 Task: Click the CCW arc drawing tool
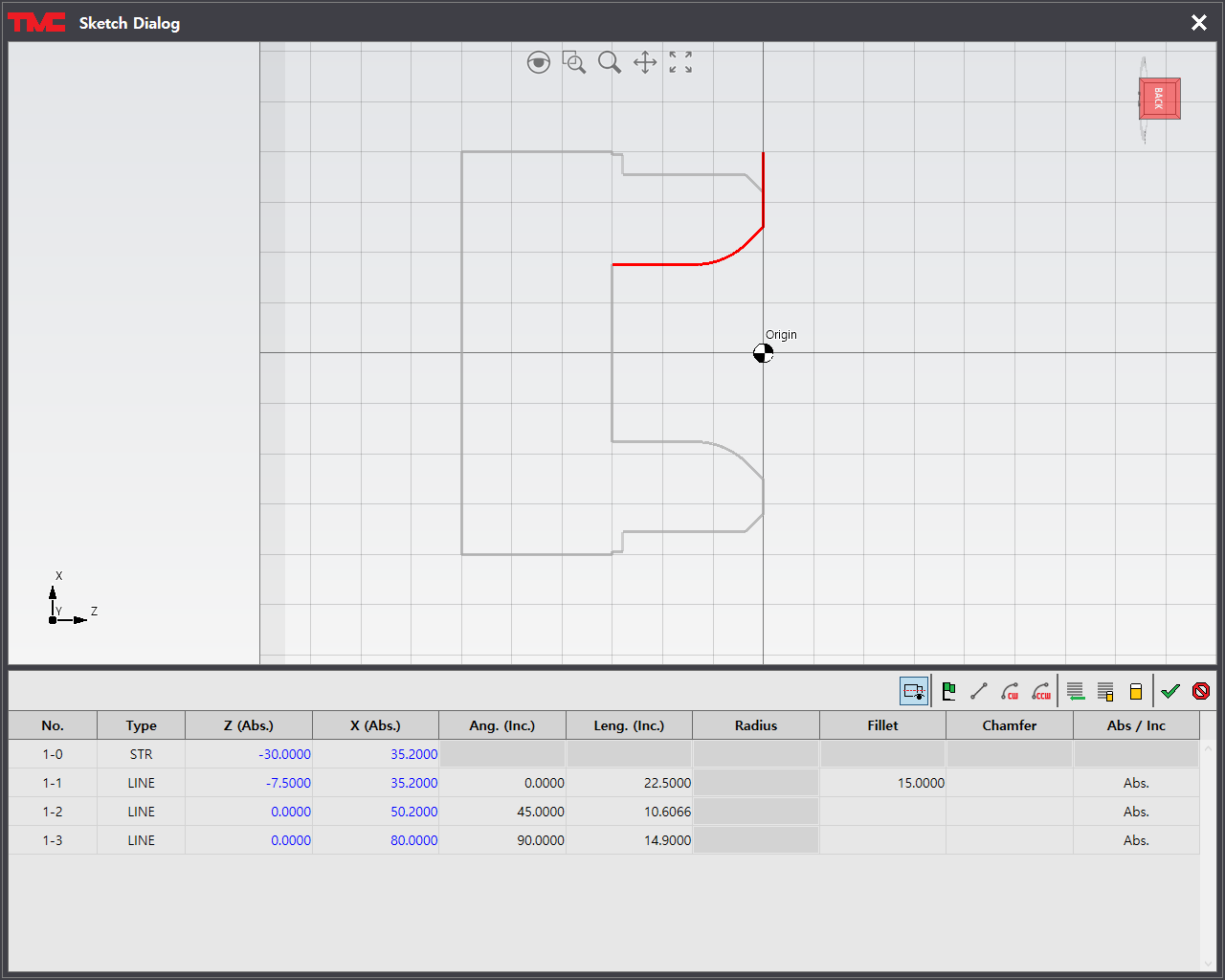click(x=1041, y=691)
